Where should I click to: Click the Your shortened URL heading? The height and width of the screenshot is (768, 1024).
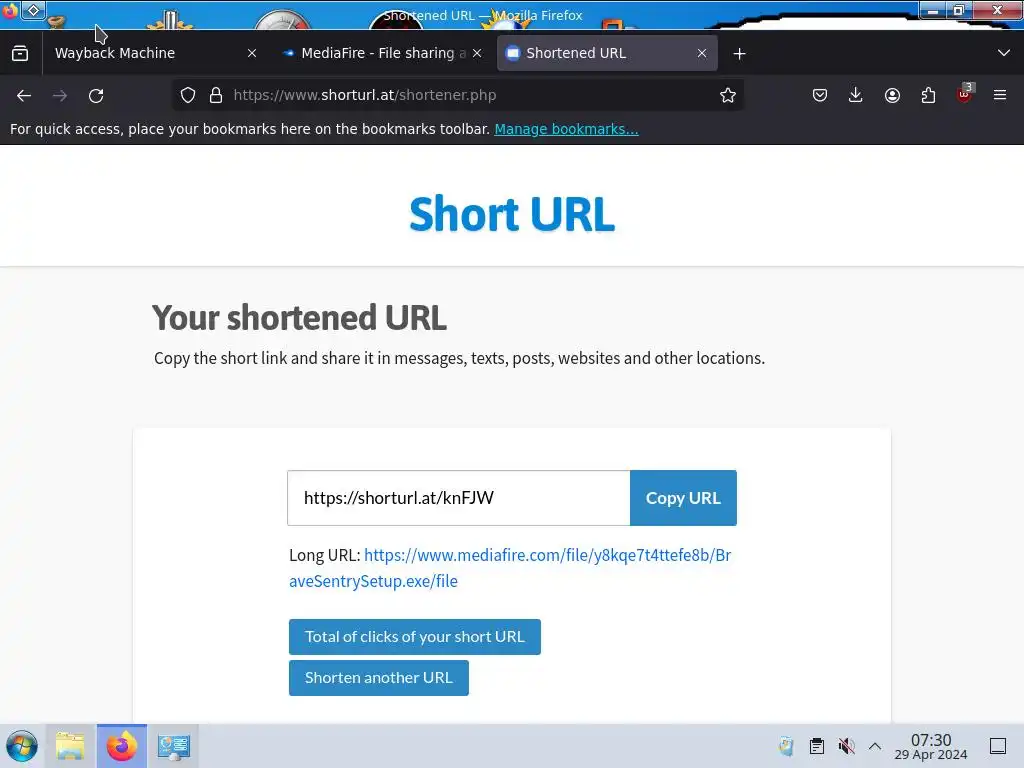tap(300, 318)
